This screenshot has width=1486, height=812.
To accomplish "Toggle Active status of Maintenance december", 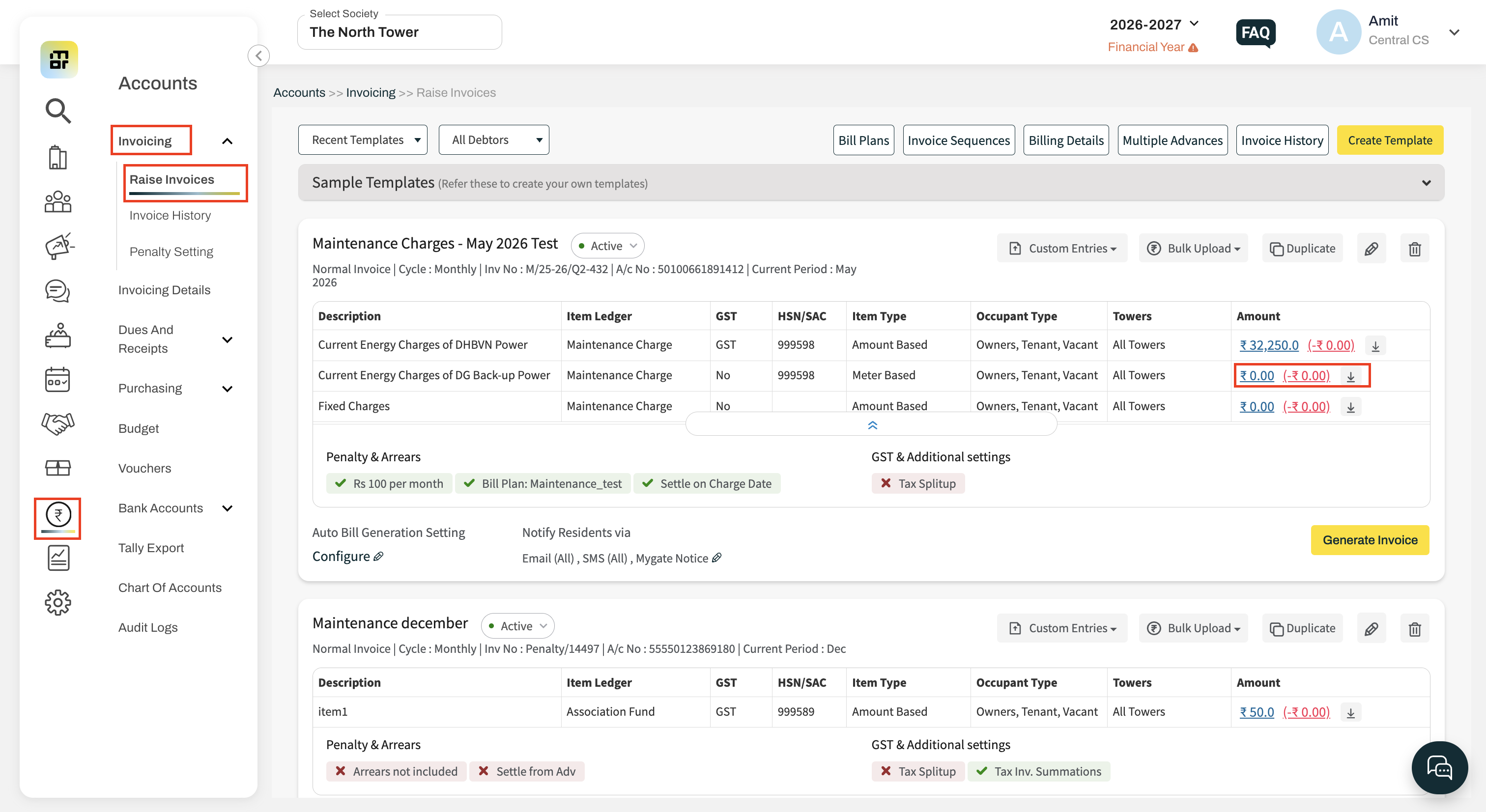I will [x=517, y=626].
